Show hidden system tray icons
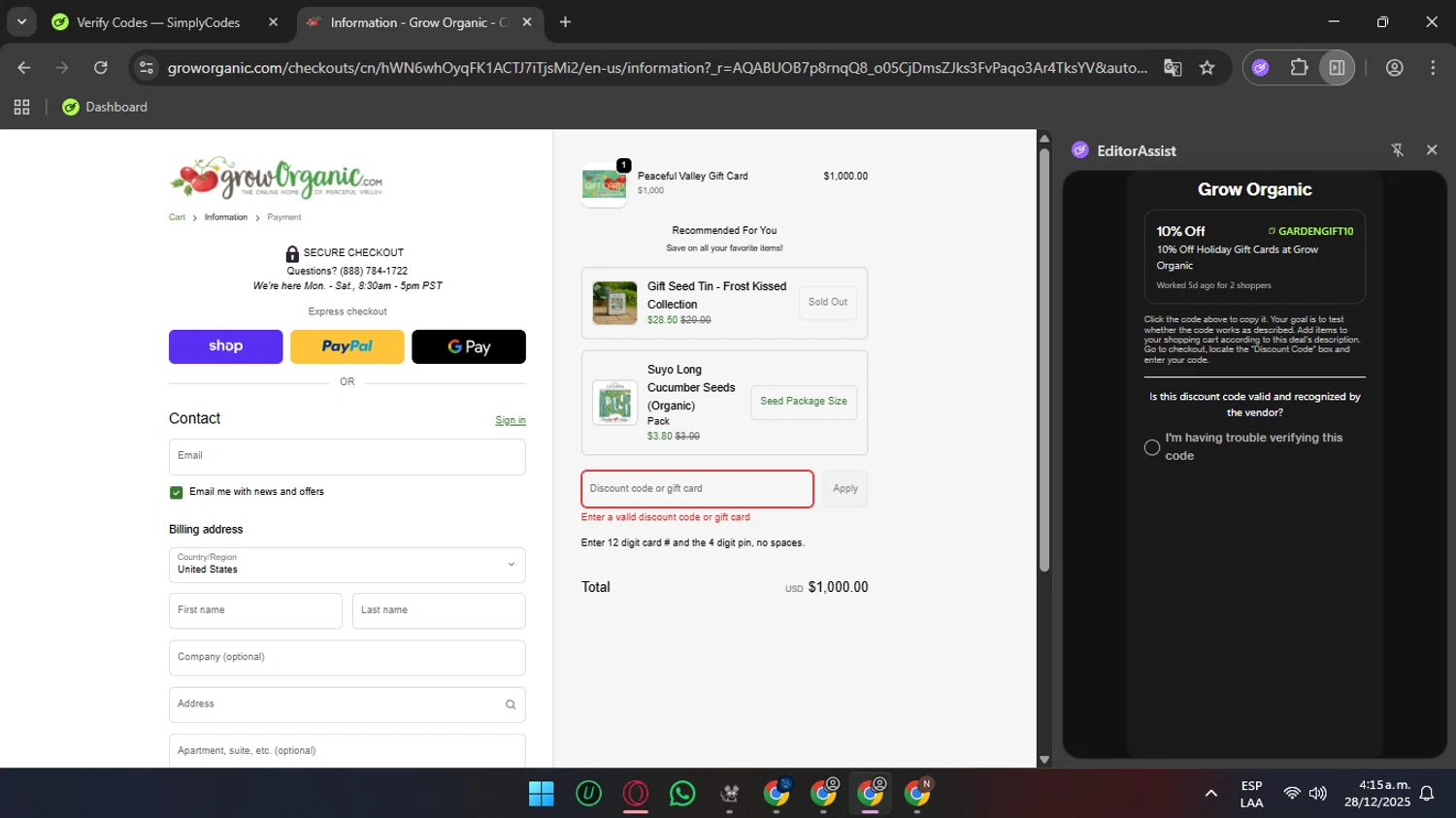 click(1210, 794)
